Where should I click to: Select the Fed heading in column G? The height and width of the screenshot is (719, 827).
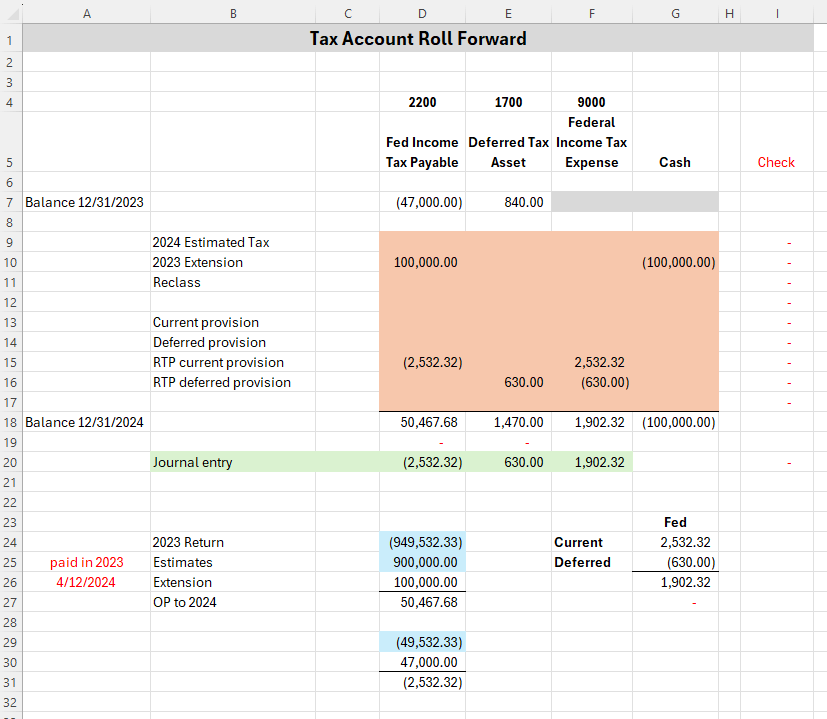click(675, 522)
